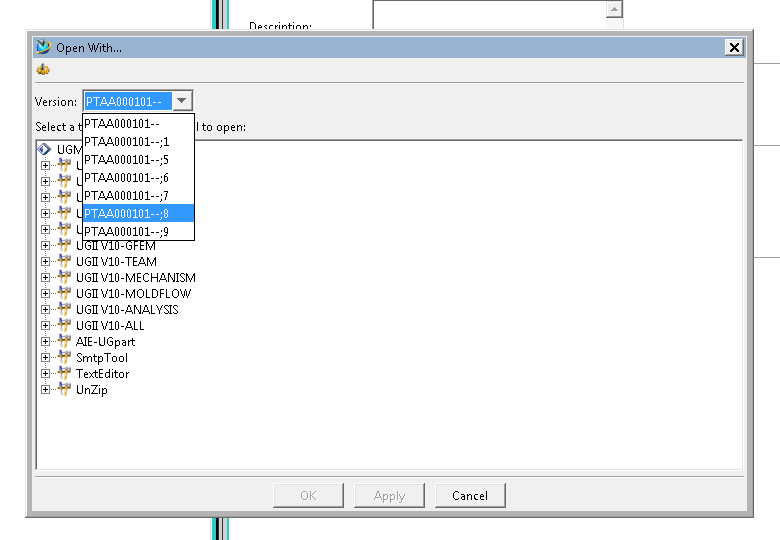The height and width of the screenshot is (540, 780).
Task: Click the TextEditor tool icon
Action: (x=64, y=373)
